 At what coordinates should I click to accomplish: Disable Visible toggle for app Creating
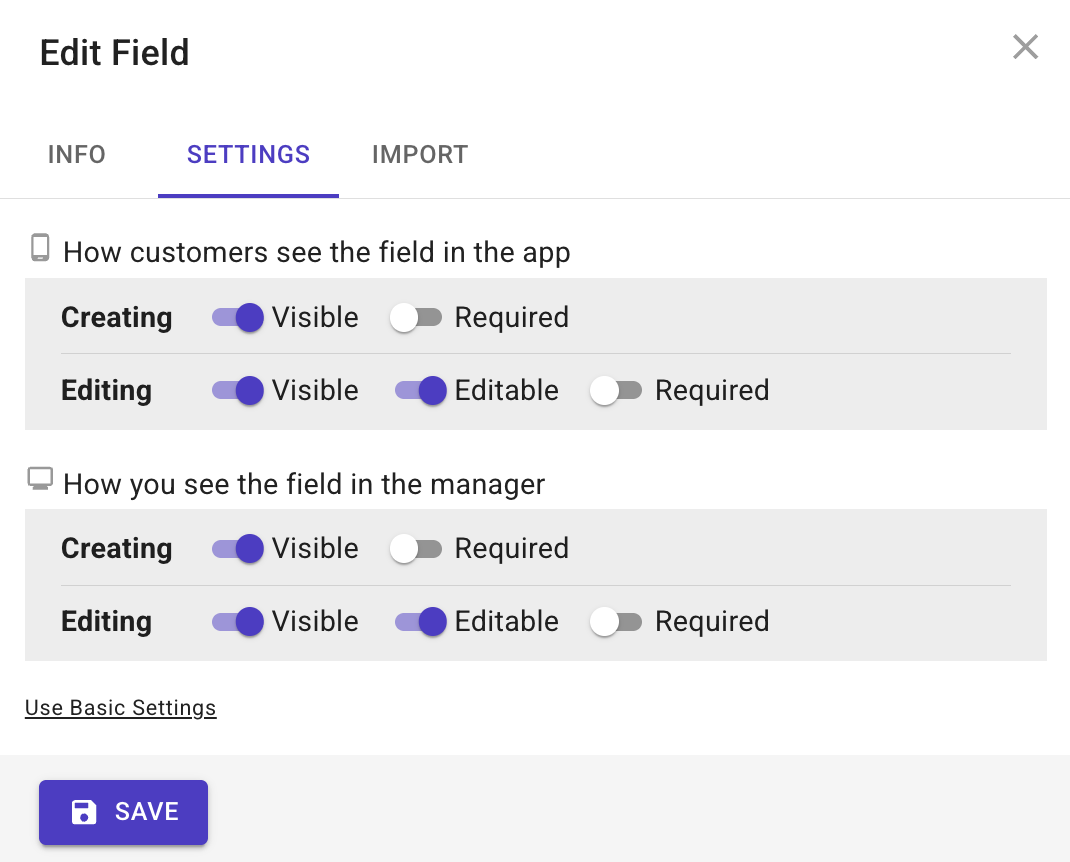click(x=238, y=318)
